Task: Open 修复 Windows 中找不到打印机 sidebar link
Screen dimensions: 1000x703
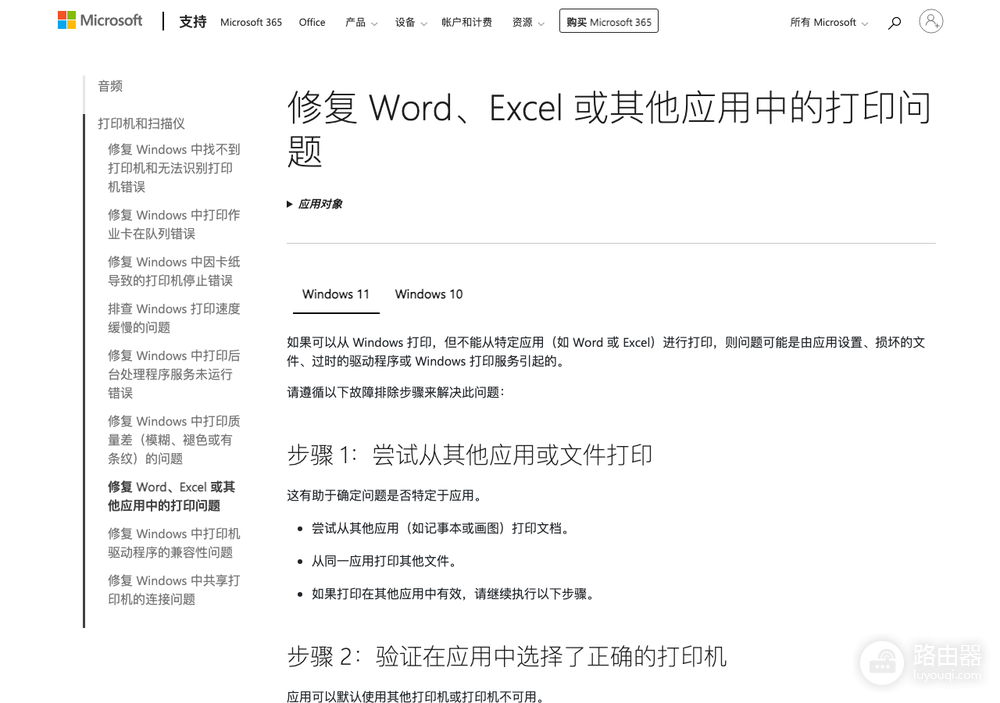Action: pyautogui.click(x=173, y=168)
